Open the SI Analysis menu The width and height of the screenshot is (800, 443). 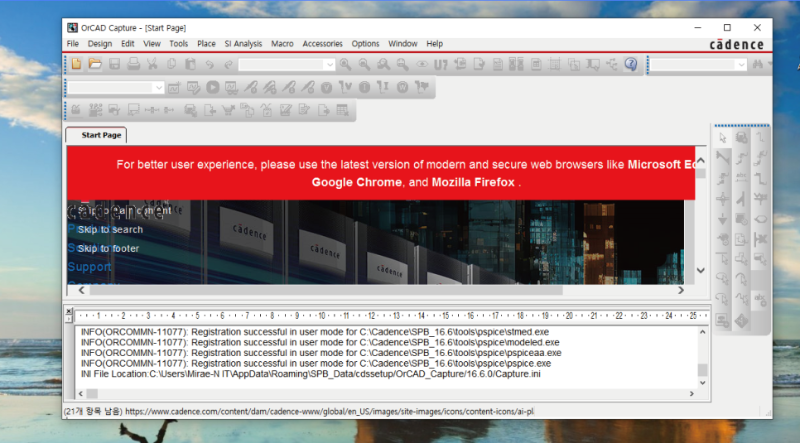(x=243, y=44)
